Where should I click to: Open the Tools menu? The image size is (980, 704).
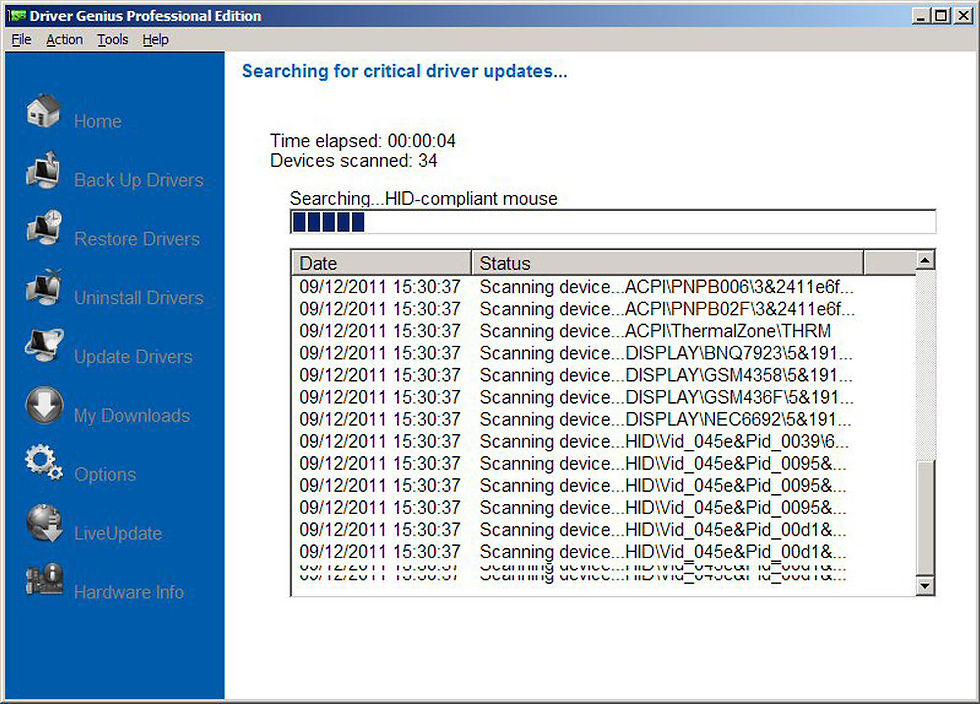click(112, 39)
